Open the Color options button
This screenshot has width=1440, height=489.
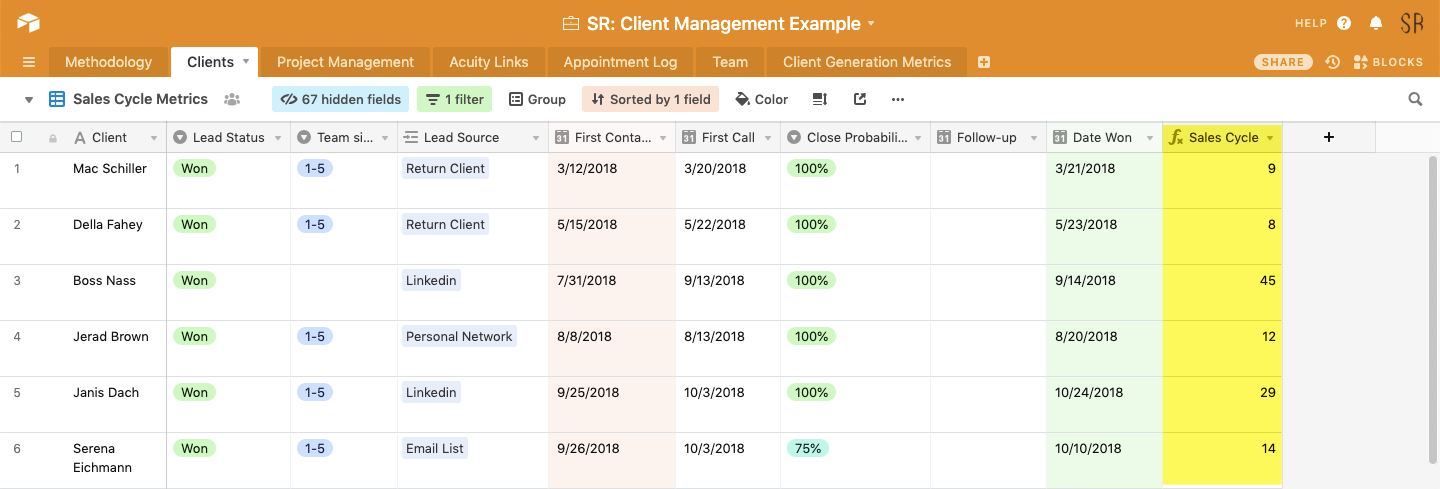pos(761,99)
